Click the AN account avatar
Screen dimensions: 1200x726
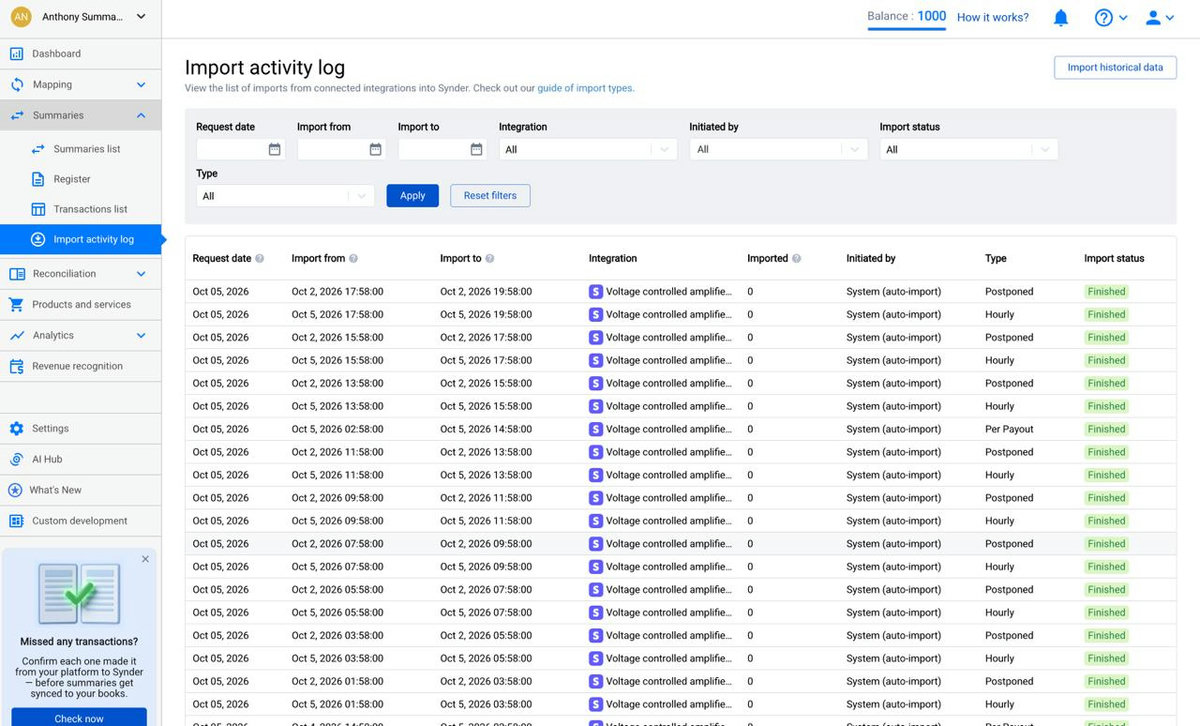click(20, 17)
